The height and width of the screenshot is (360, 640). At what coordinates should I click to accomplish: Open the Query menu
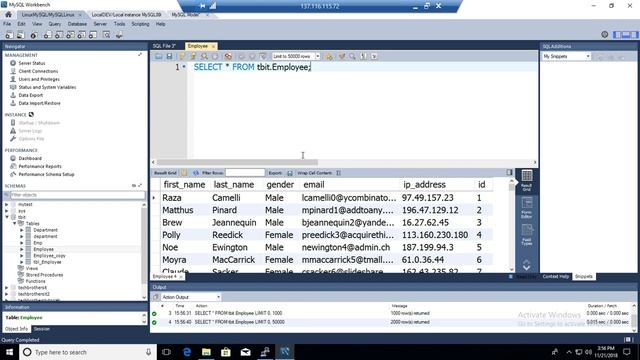[x=55, y=24]
